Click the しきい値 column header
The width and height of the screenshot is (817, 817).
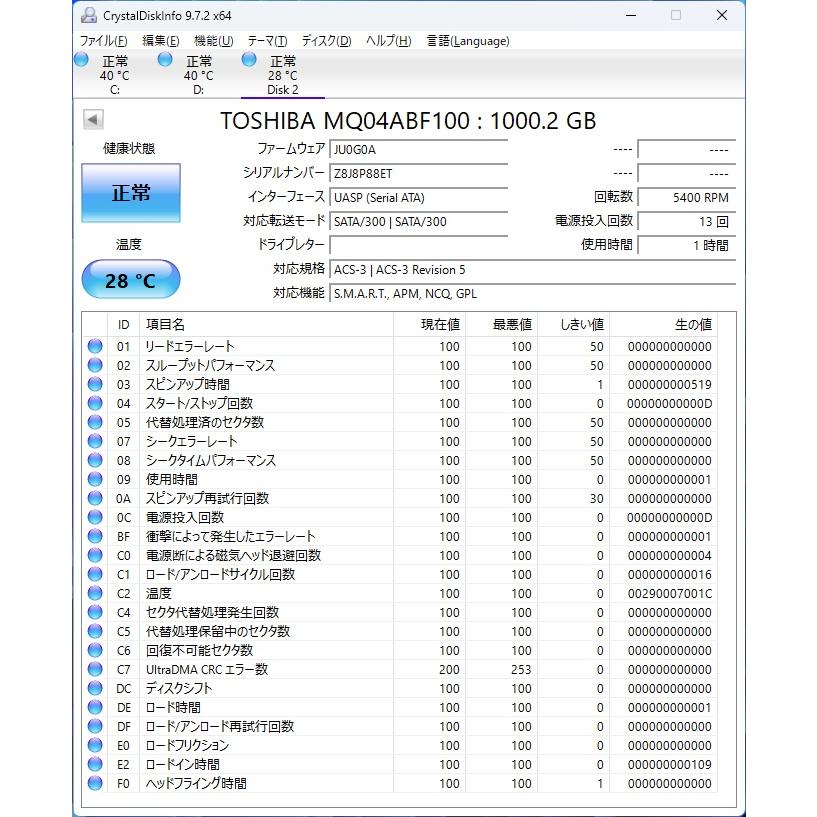coord(573,325)
